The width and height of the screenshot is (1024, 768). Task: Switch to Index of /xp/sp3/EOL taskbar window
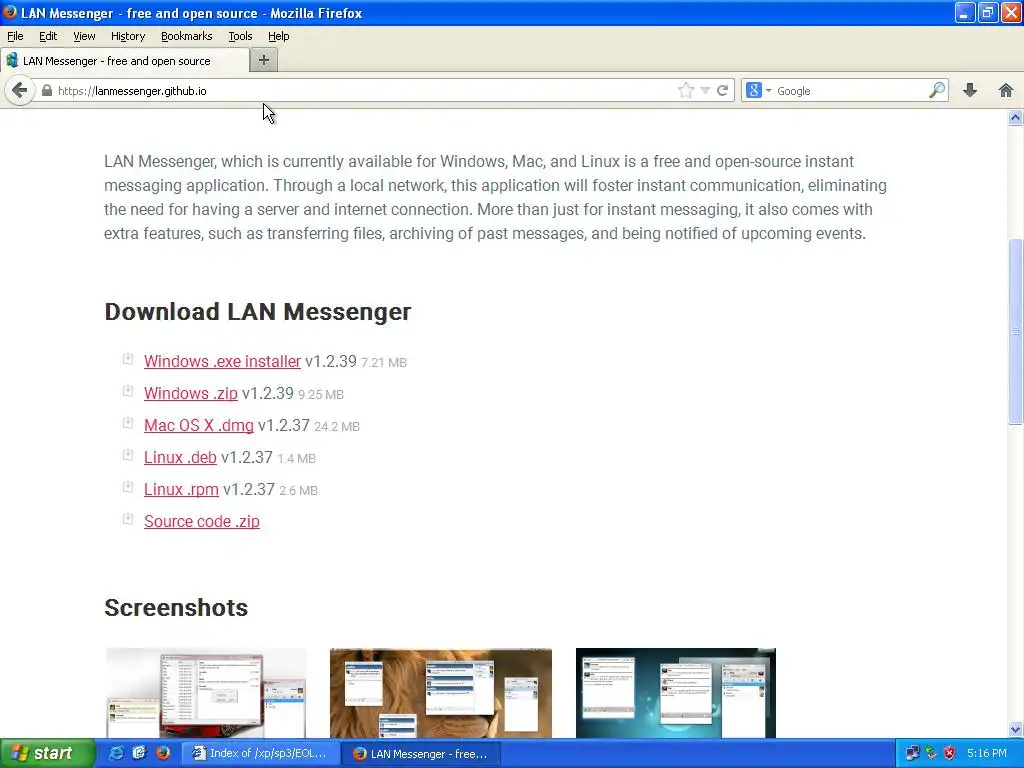click(x=261, y=754)
